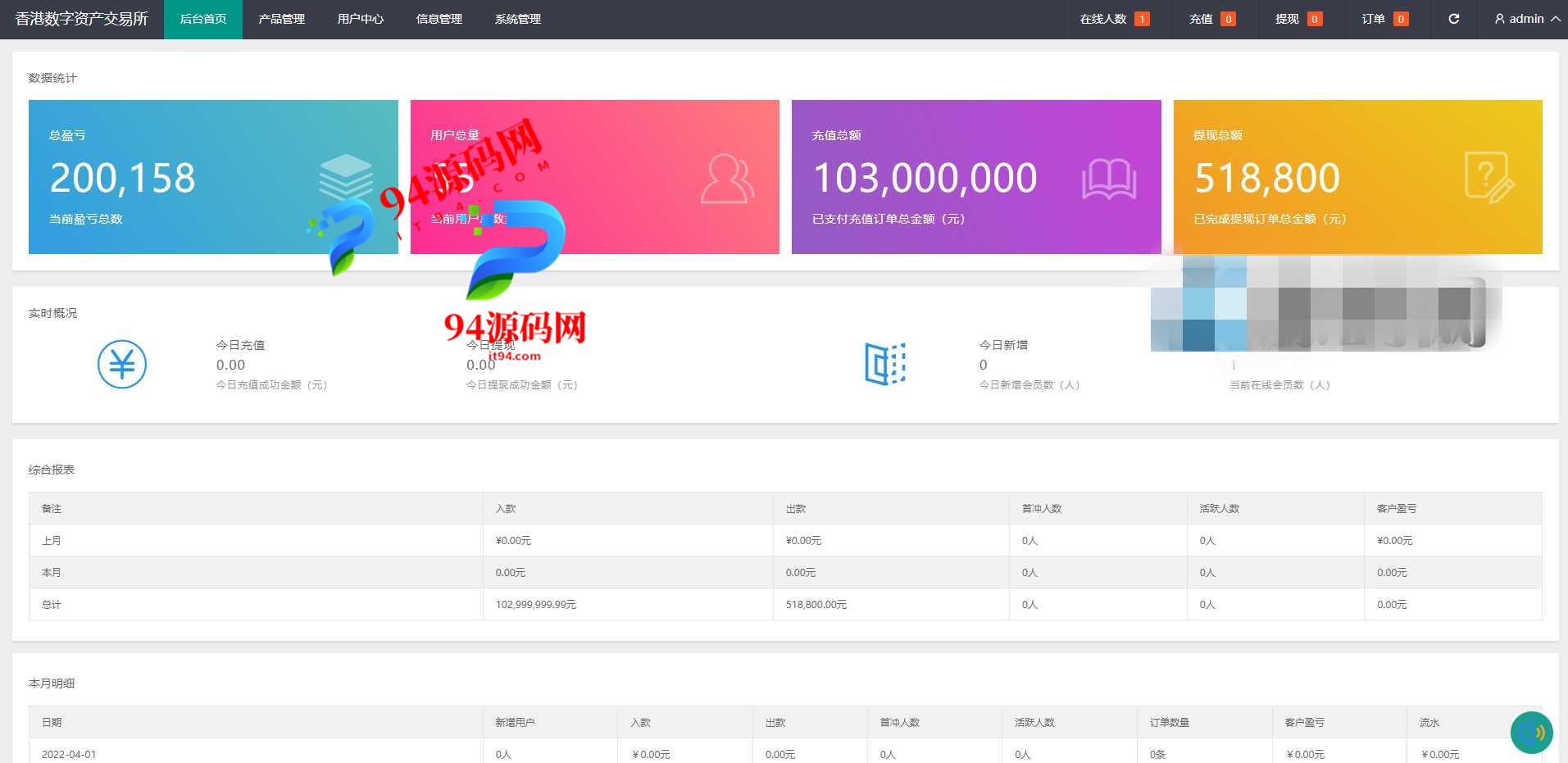
Task: Open the 用户中心 menu
Action: pyautogui.click(x=361, y=20)
